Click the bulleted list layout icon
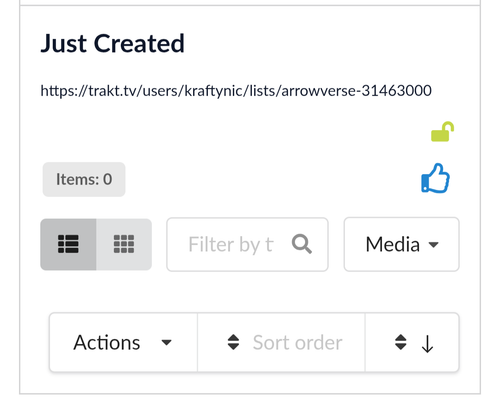500x418 pixels. (x=68, y=244)
